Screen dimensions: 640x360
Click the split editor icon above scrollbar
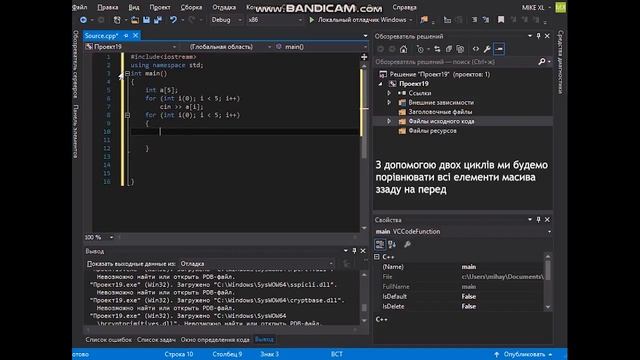(x=364, y=57)
